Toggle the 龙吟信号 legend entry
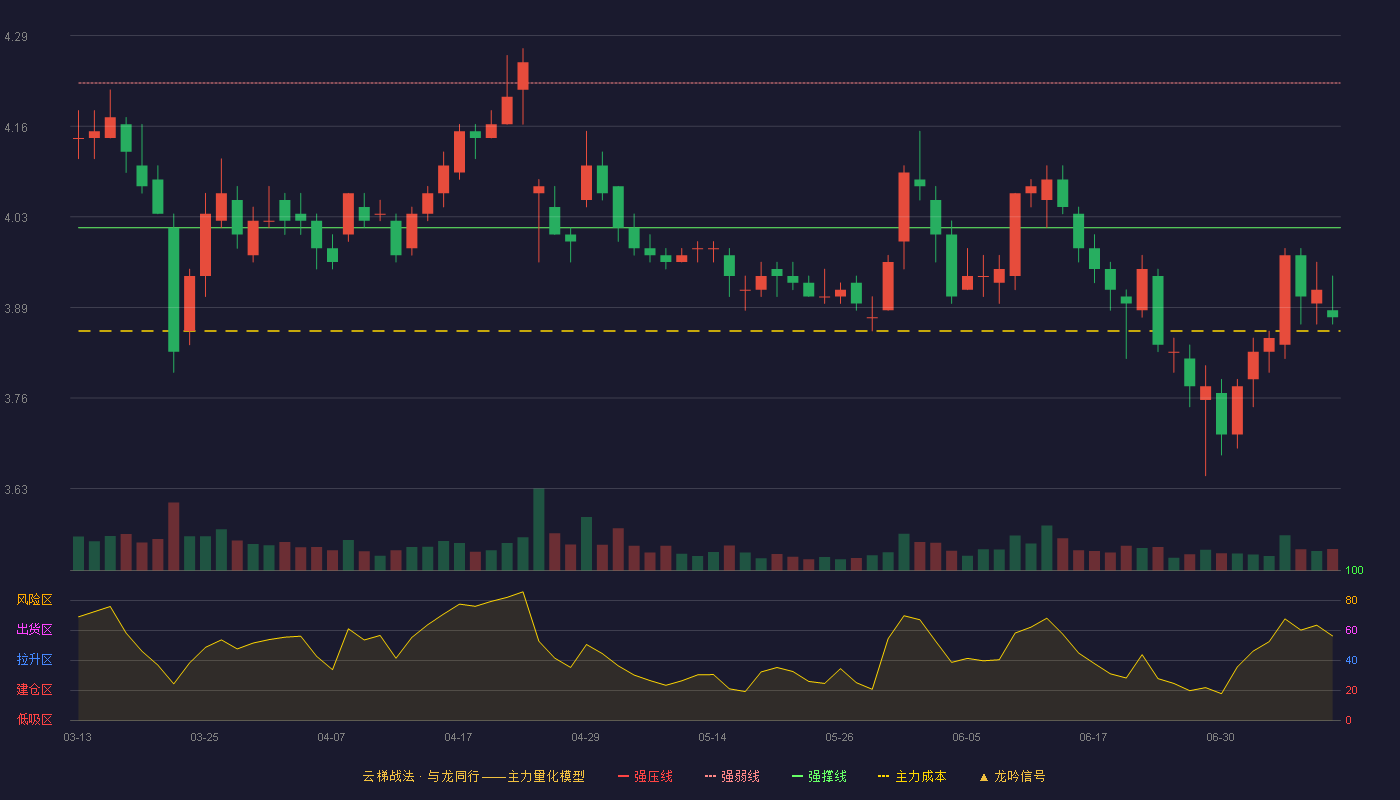Screen dimensions: 1400x800 (x=1012, y=776)
